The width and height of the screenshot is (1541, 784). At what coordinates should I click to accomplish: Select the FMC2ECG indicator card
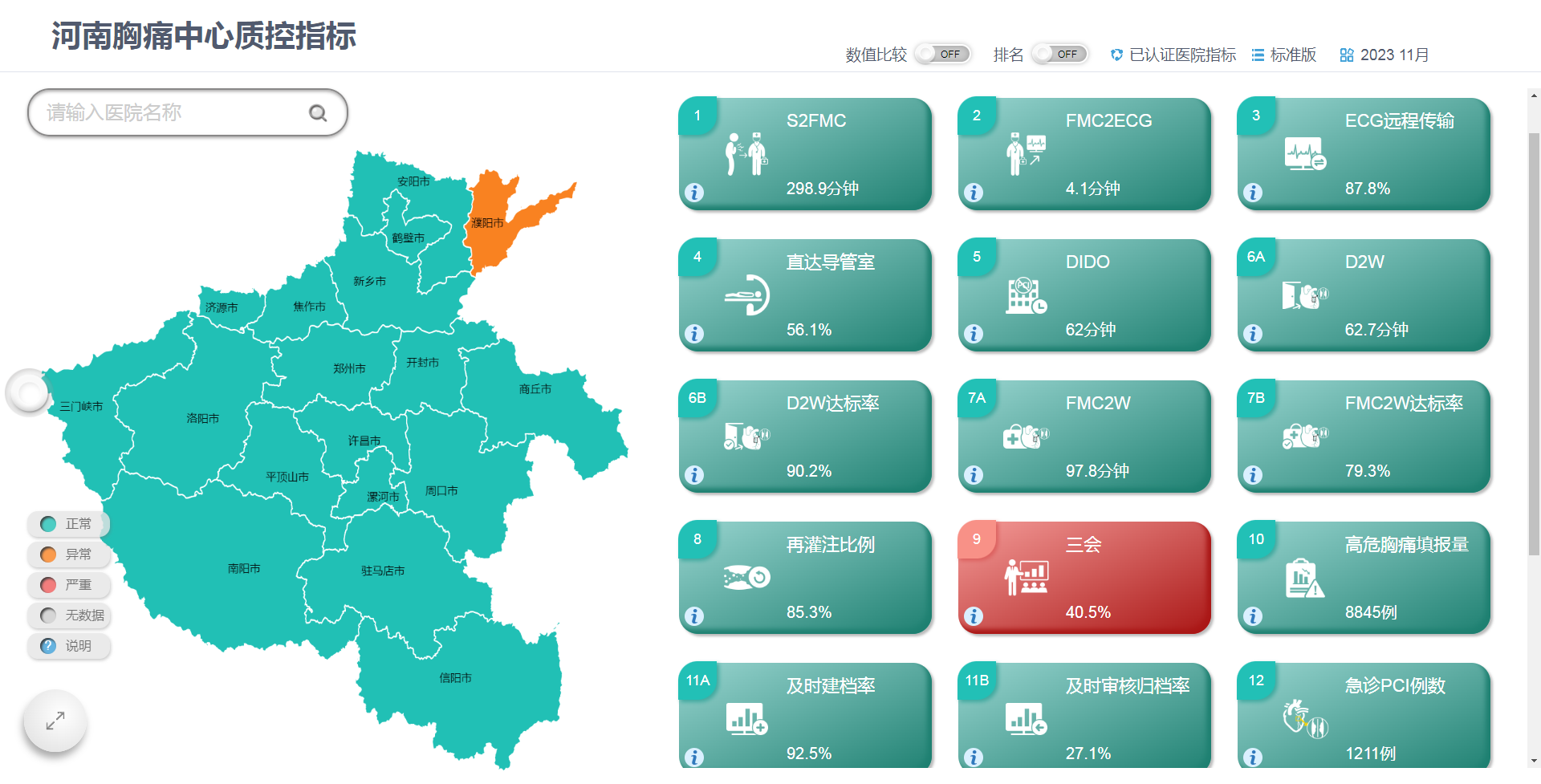click(x=1084, y=154)
